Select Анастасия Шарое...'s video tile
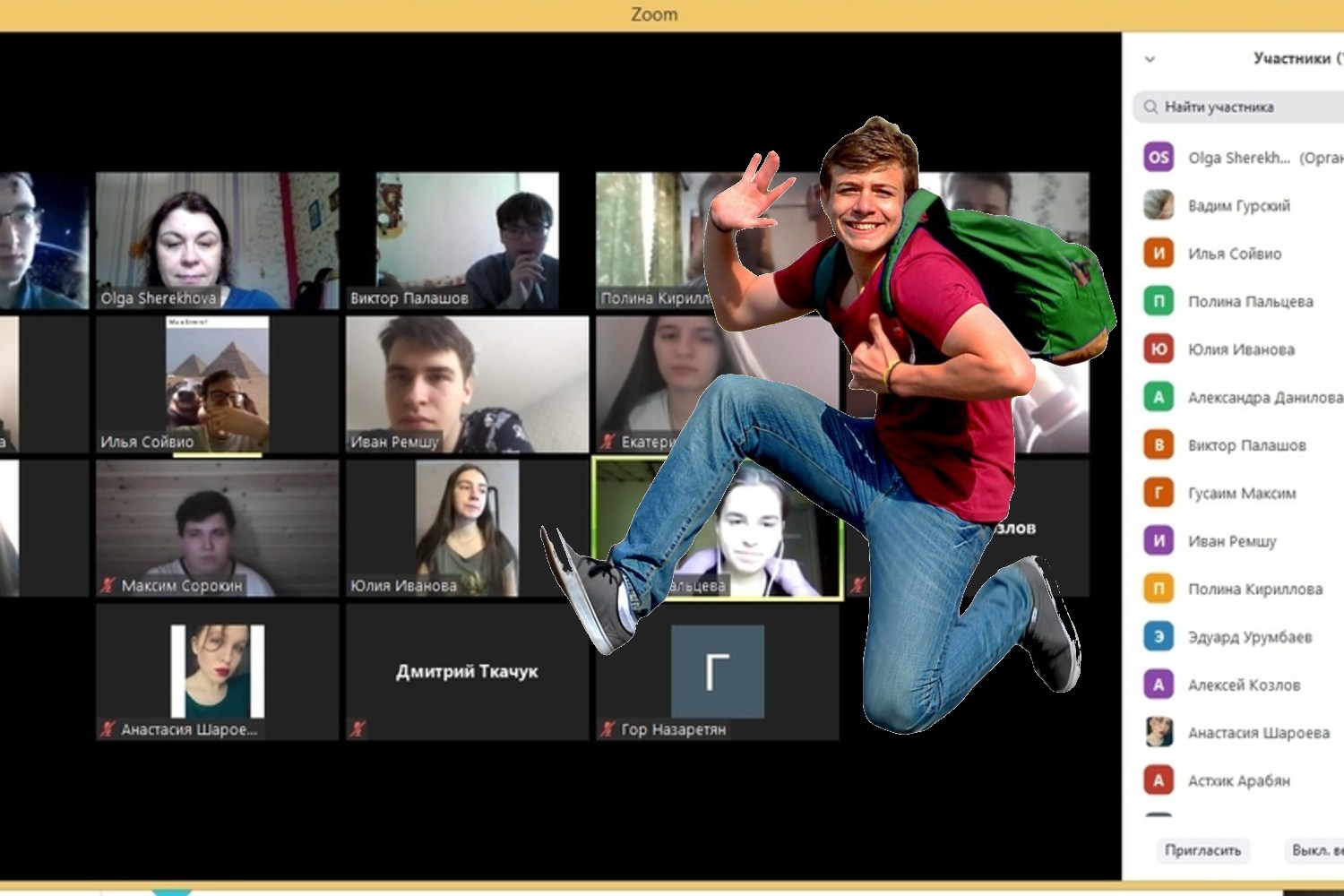This screenshot has height=896, width=1344. (218, 672)
